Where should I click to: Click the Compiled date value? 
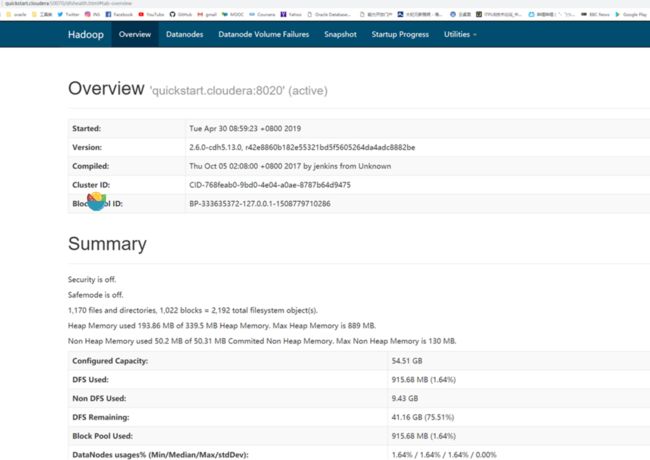[x=290, y=166]
